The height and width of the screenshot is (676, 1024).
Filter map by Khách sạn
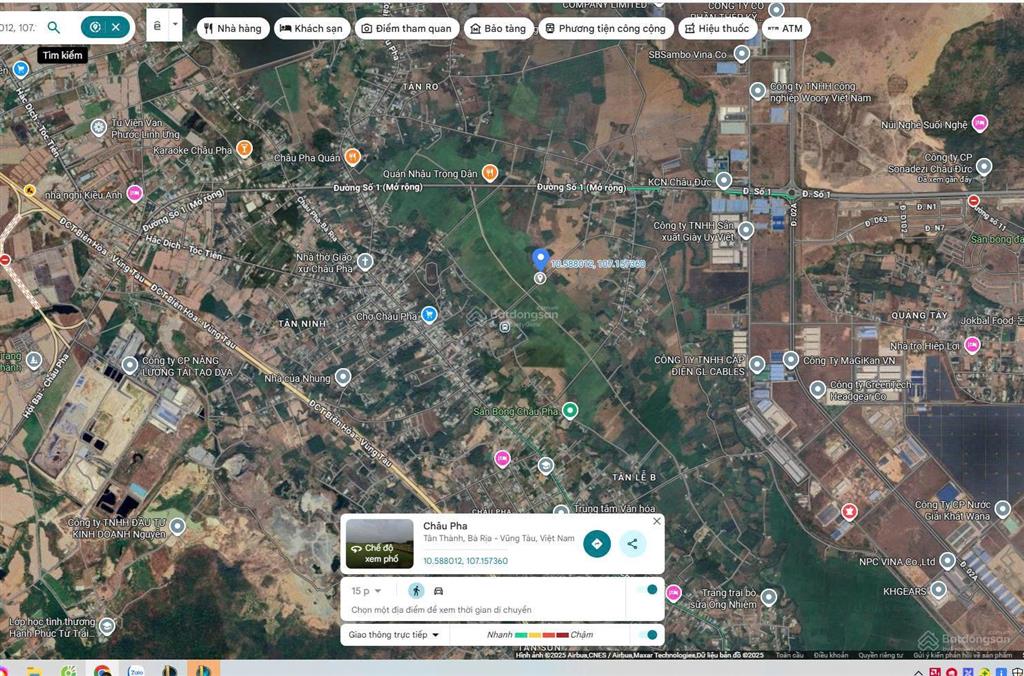click(312, 28)
